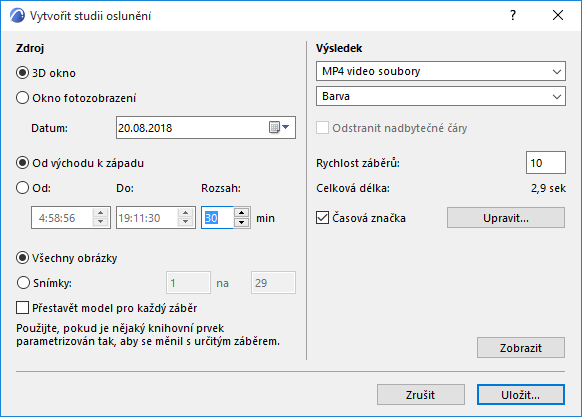Click the Rychlost záběrů field with 10
This screenshot has height=417, width=582.
(x=546, y=162)
